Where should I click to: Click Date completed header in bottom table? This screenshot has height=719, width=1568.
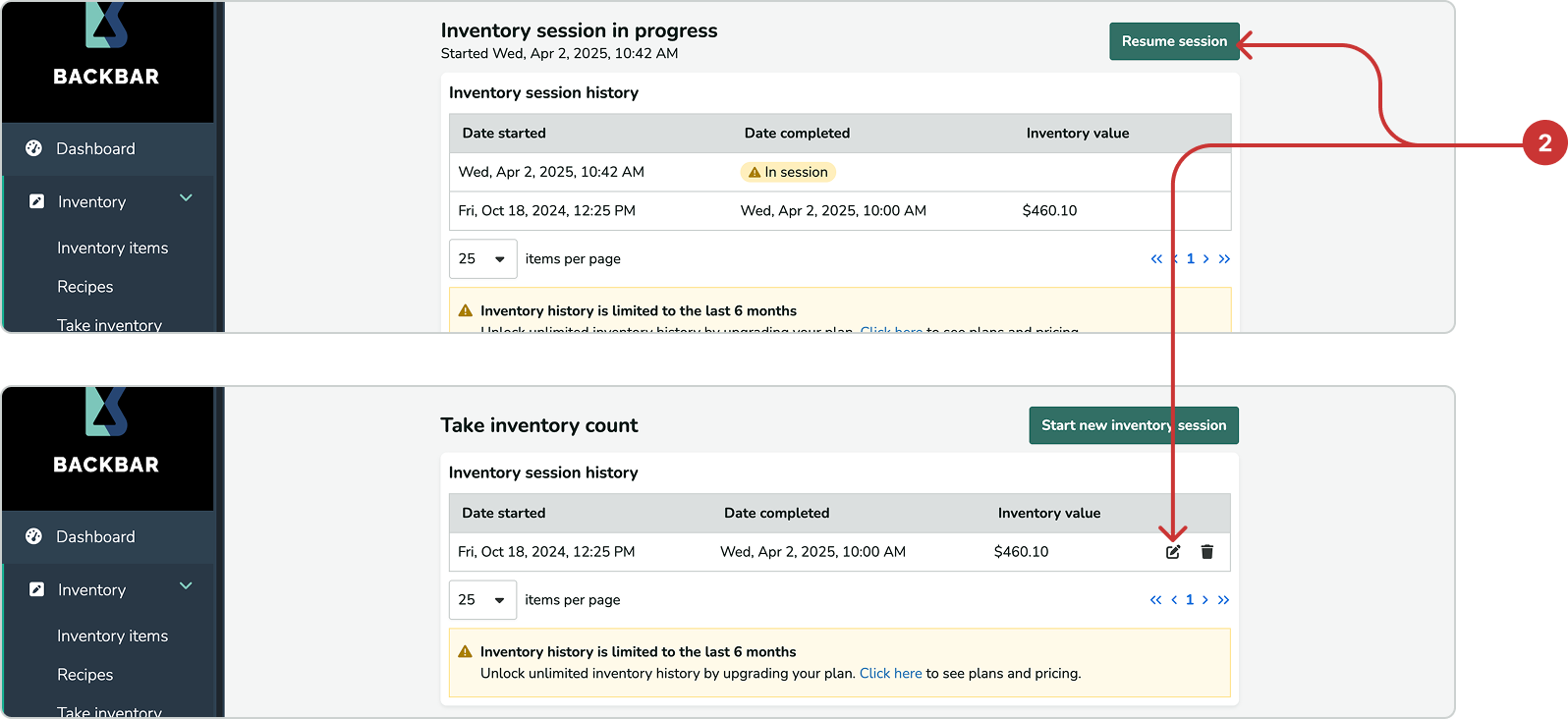[777, 514]
